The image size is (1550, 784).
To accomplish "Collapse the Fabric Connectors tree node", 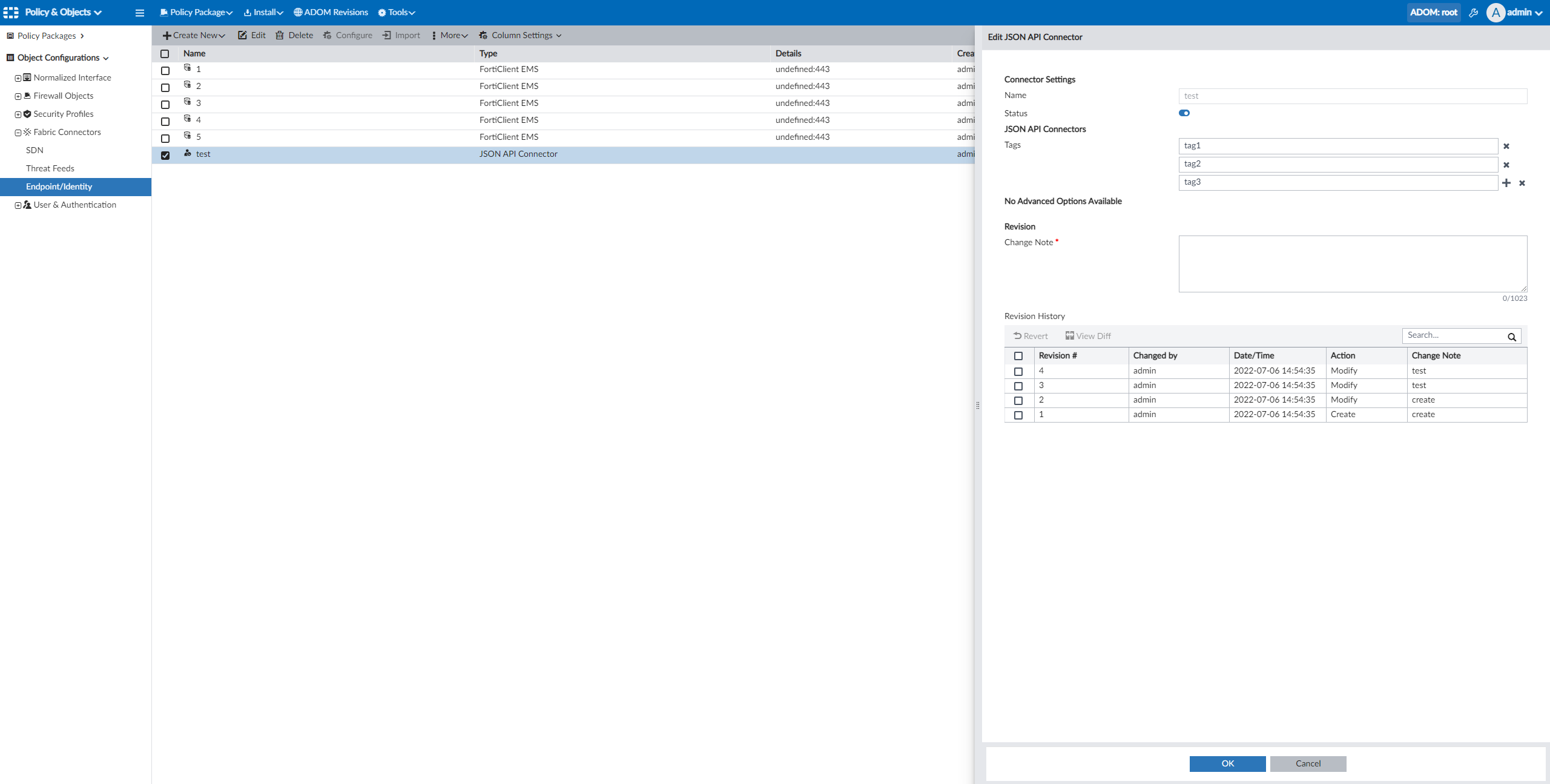I will 18,133.
